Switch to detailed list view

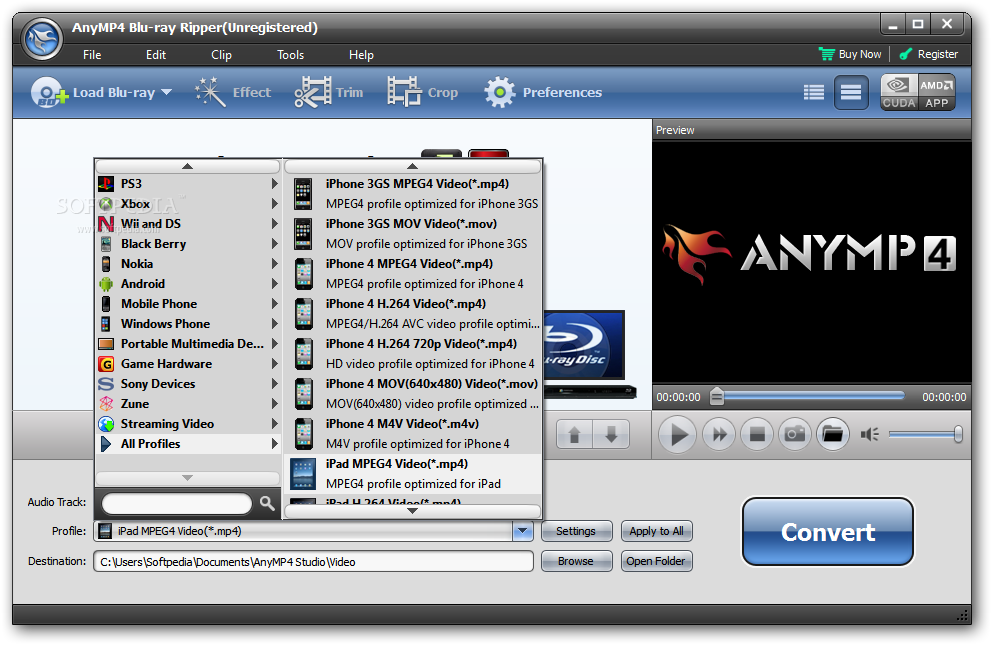814,92
